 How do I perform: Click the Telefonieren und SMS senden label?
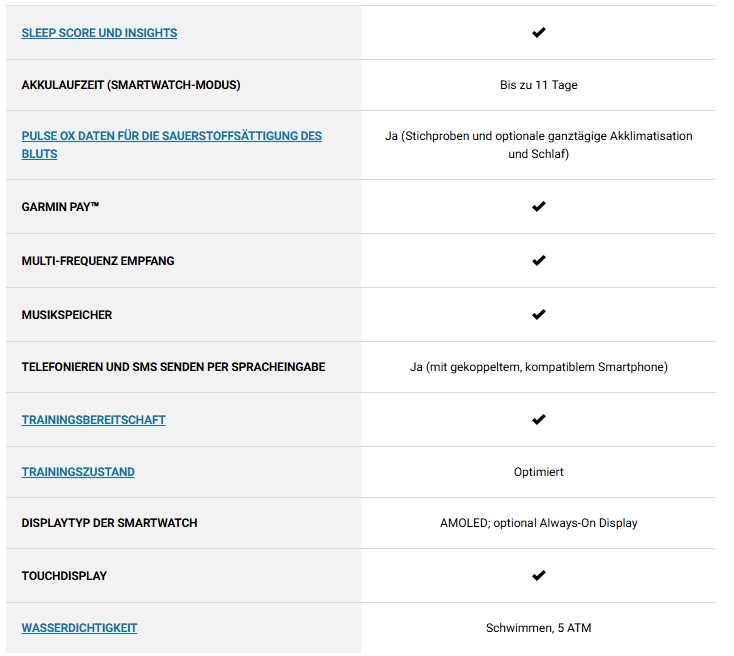point(173,367)
